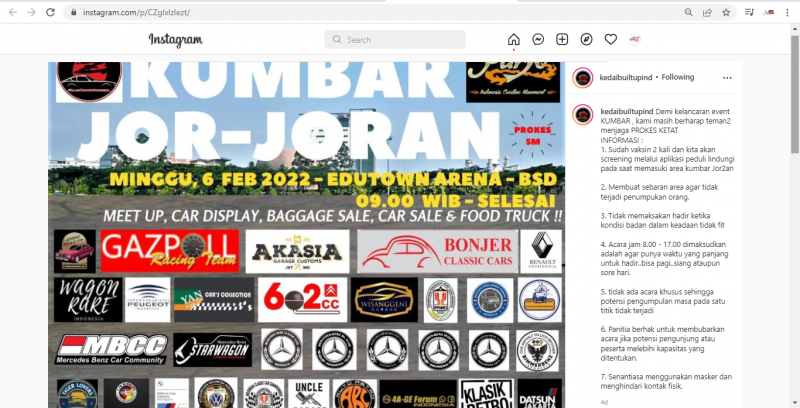Open kedaibuiltupind username in post header
800x408 pixels.
(626, 78)
